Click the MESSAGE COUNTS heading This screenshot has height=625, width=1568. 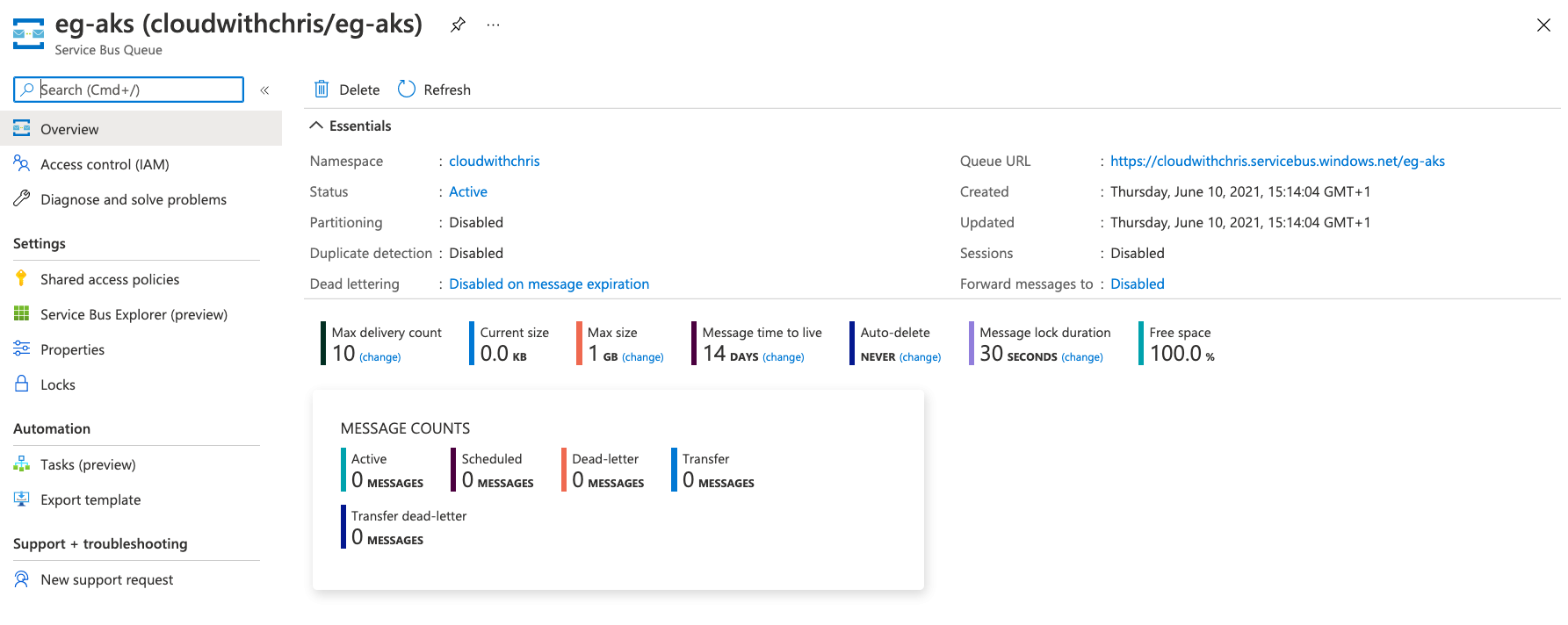coord(405,428)
